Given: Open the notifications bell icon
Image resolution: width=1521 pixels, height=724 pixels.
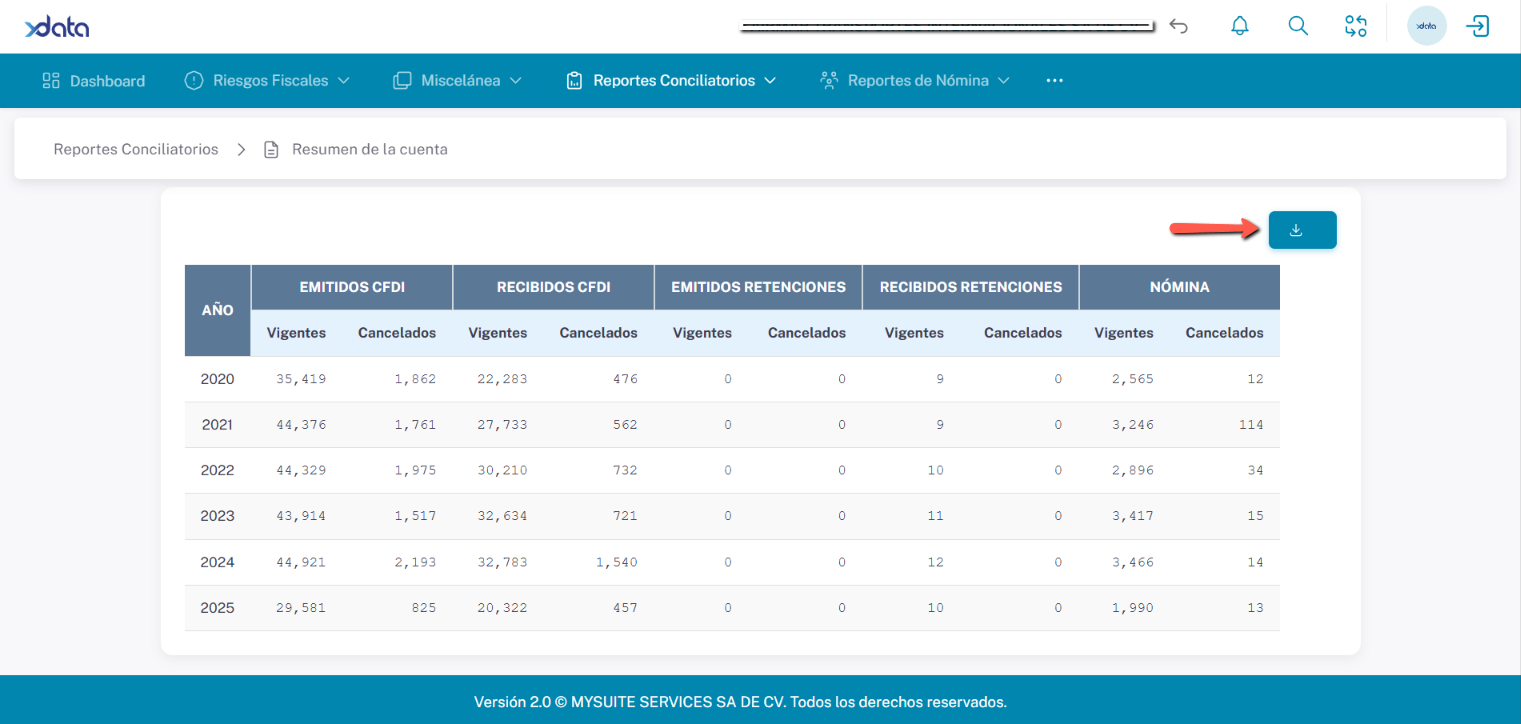Looking at the screenshot, I should click(1239, 27).
